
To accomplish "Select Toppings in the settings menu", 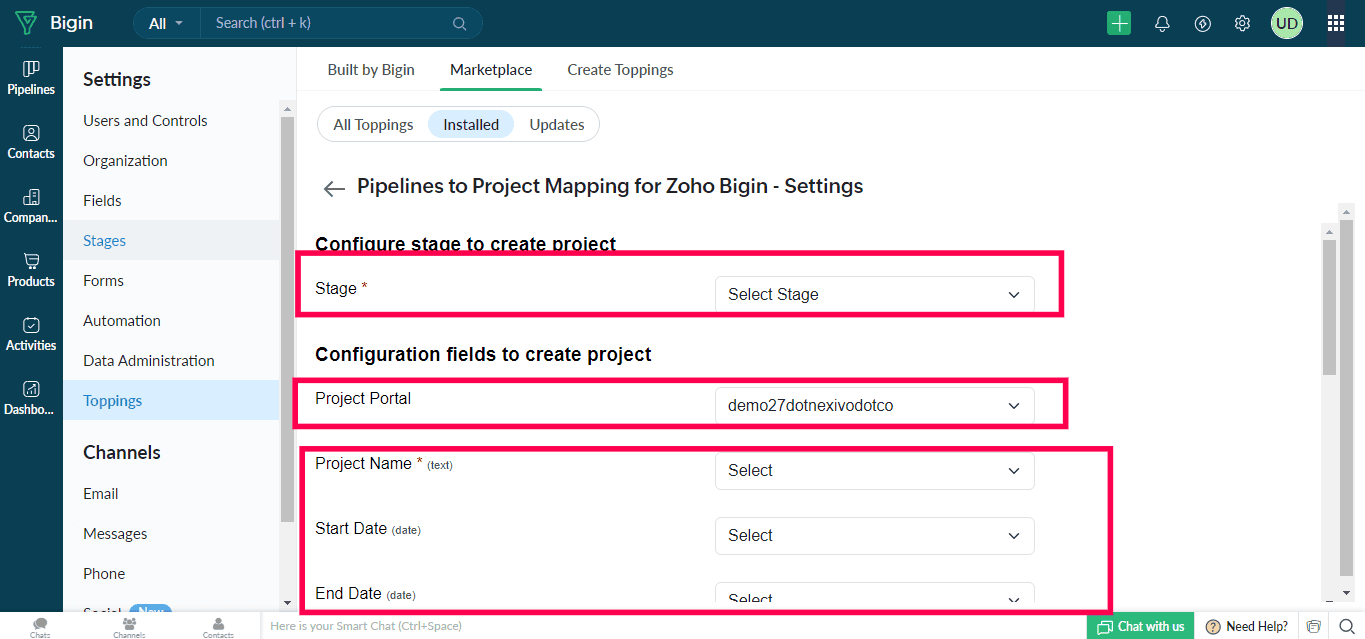I will 171,400.
